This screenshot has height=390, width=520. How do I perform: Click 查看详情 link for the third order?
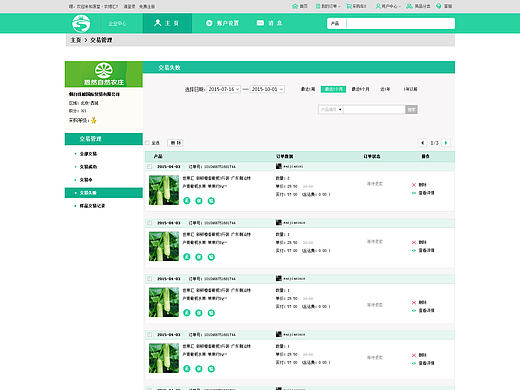pos(426,310)
